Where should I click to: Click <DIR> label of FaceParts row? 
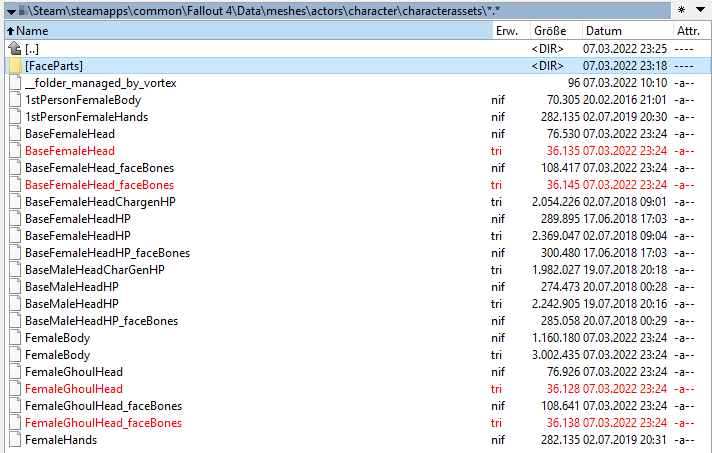tap(548, 66)
